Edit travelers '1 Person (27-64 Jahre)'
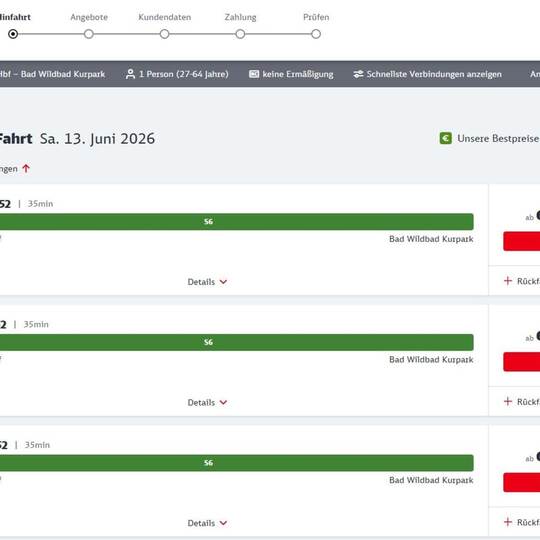 (184, 74)
